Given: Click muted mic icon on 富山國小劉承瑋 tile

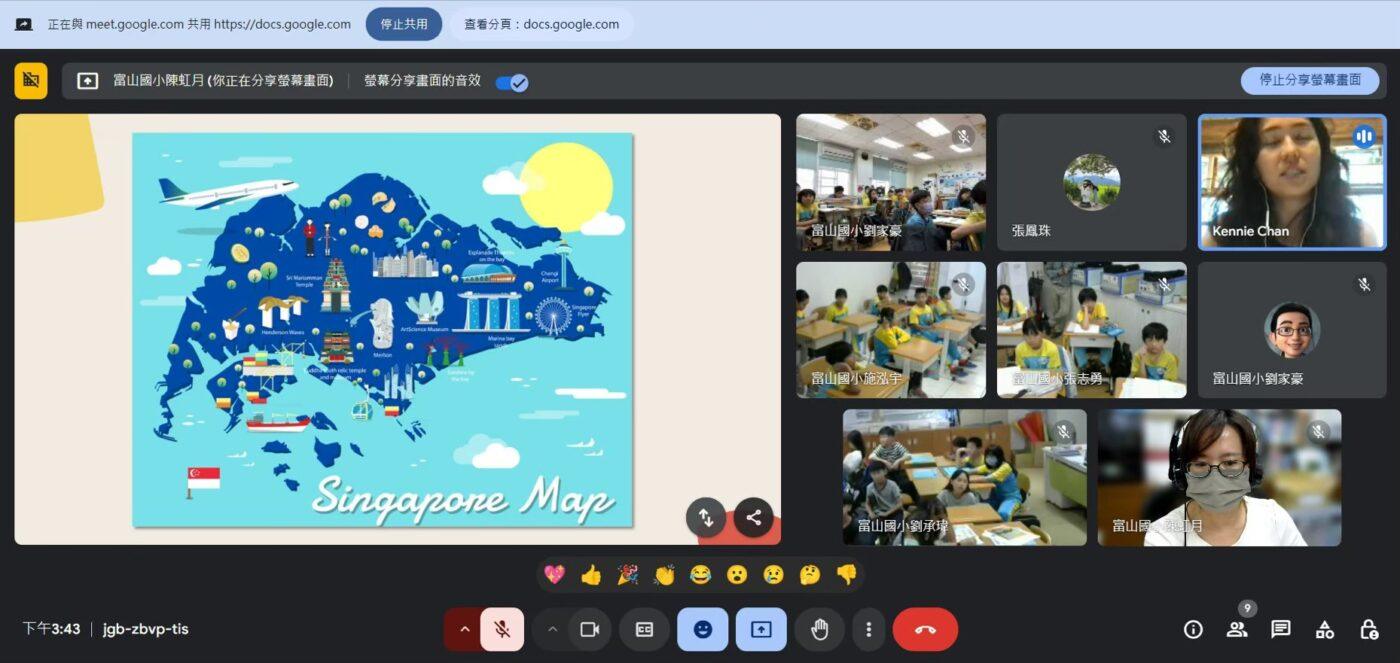Looking at the screenshot, I should 1064,431.
